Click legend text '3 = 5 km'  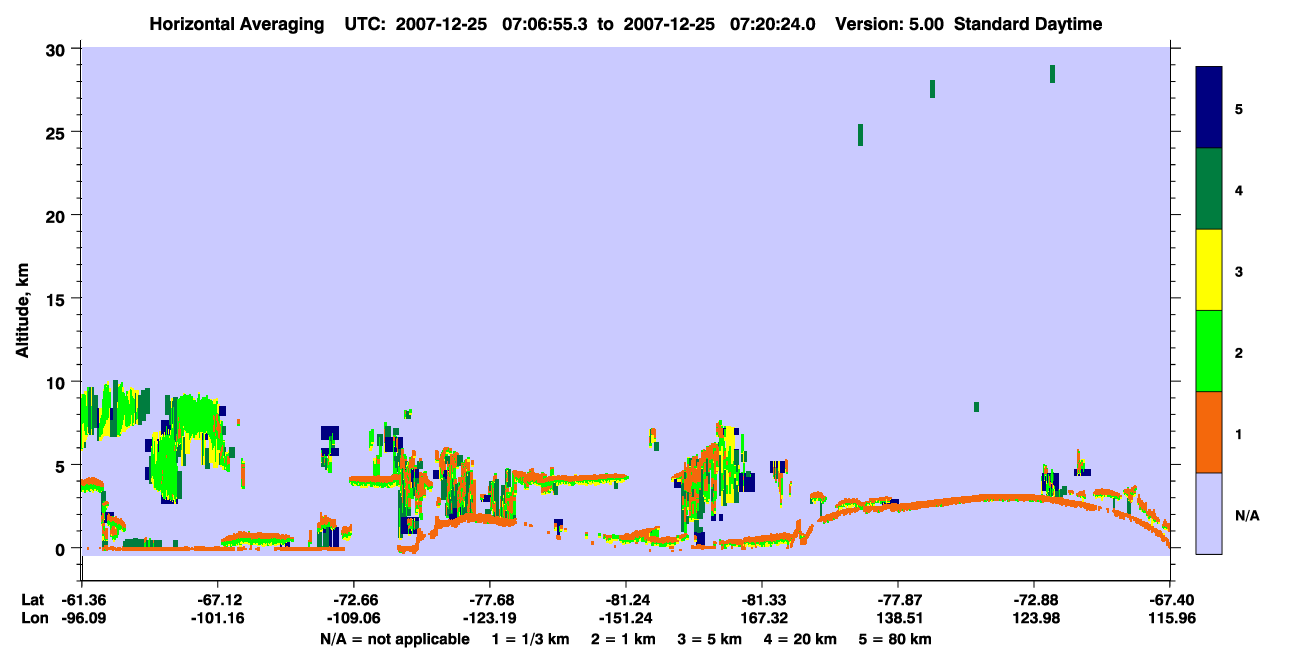pos(711,638)
